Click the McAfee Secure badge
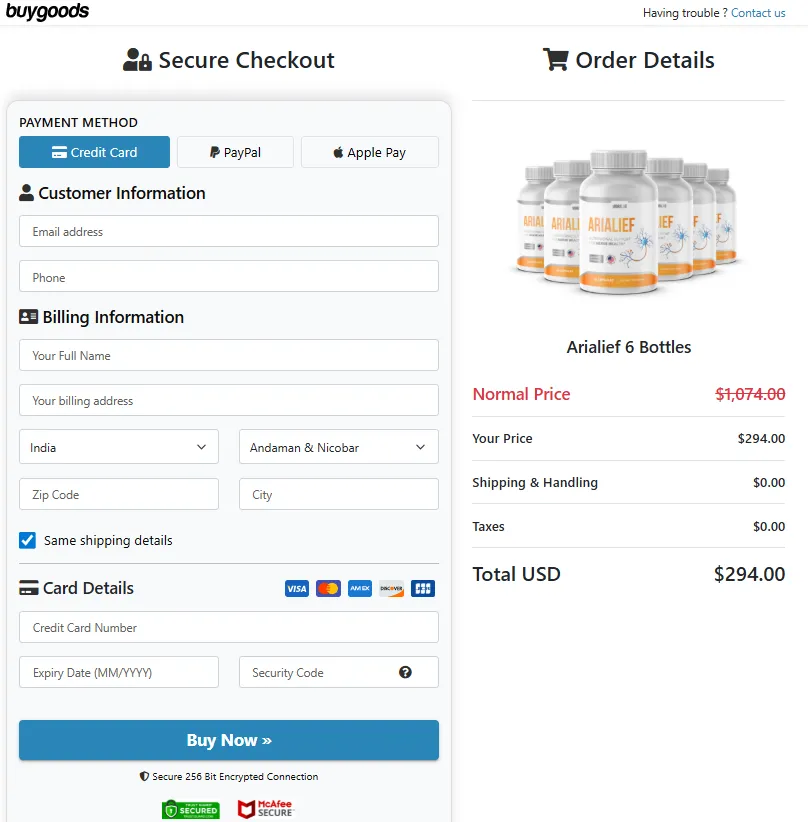The width and height of the screenshot is (808, 822). click(x=266, y=809)
